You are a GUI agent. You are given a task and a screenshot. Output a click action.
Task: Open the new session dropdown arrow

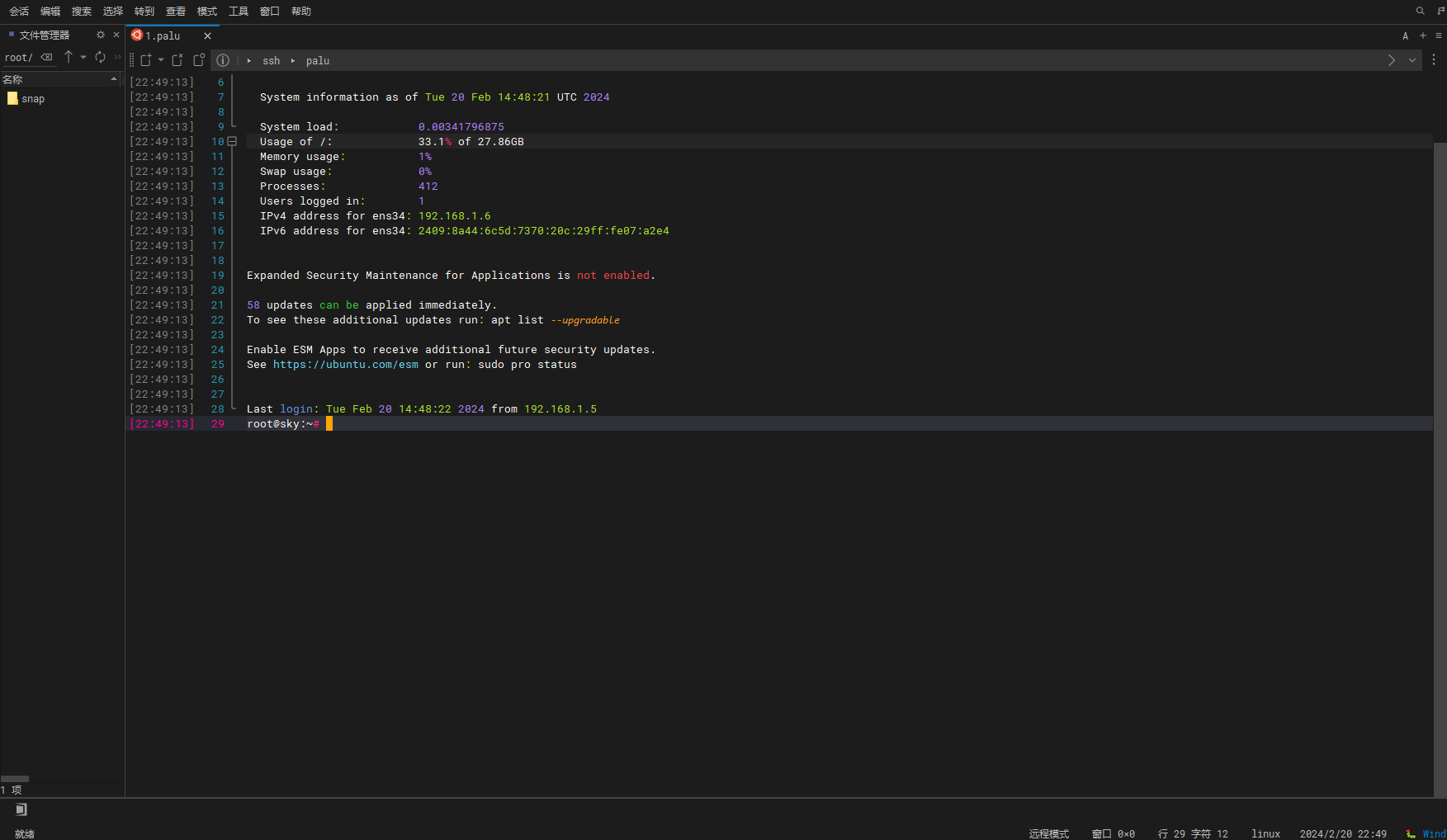[161, 60]
